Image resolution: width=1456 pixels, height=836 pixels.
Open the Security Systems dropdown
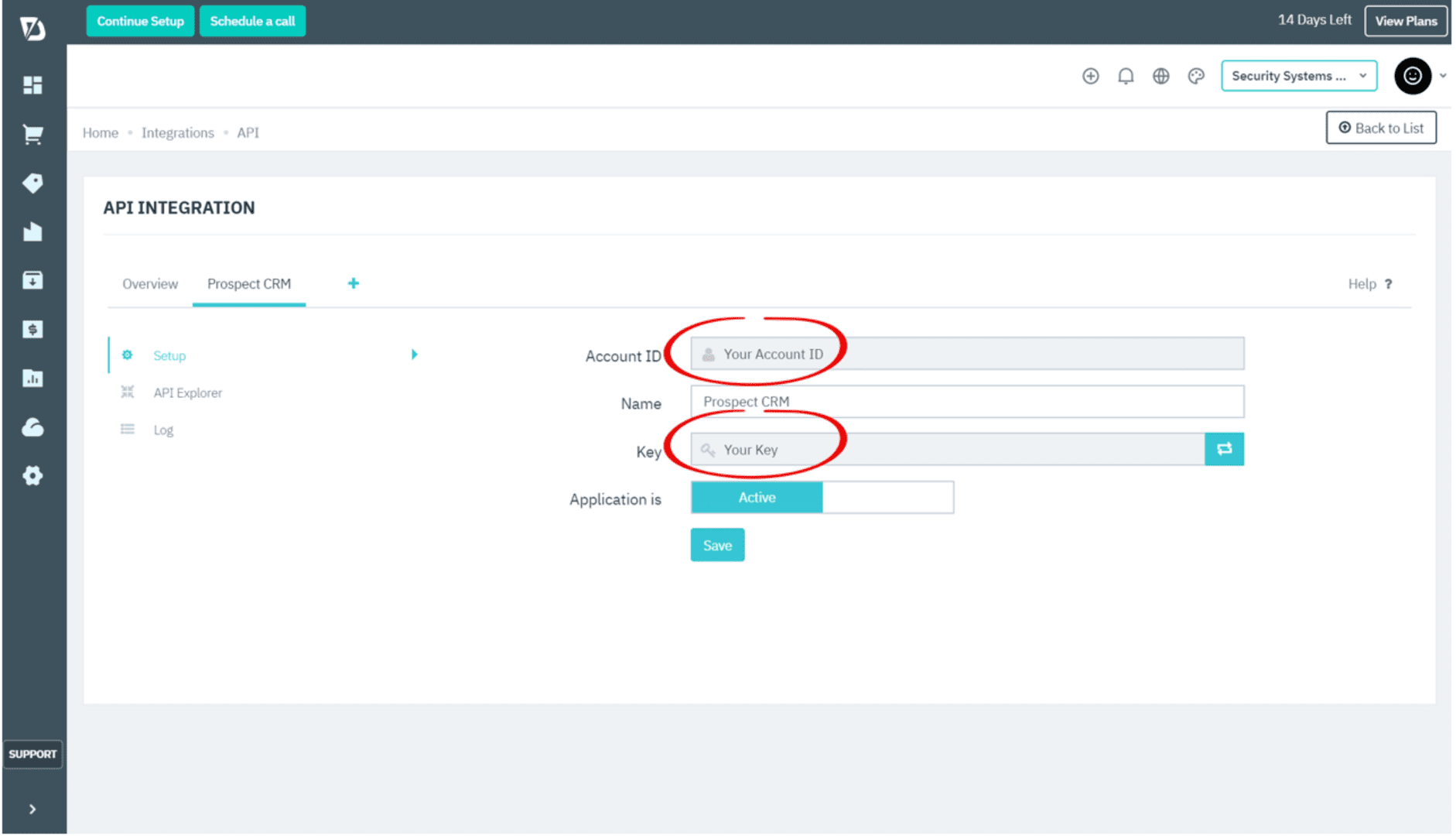coord(1298,76)
